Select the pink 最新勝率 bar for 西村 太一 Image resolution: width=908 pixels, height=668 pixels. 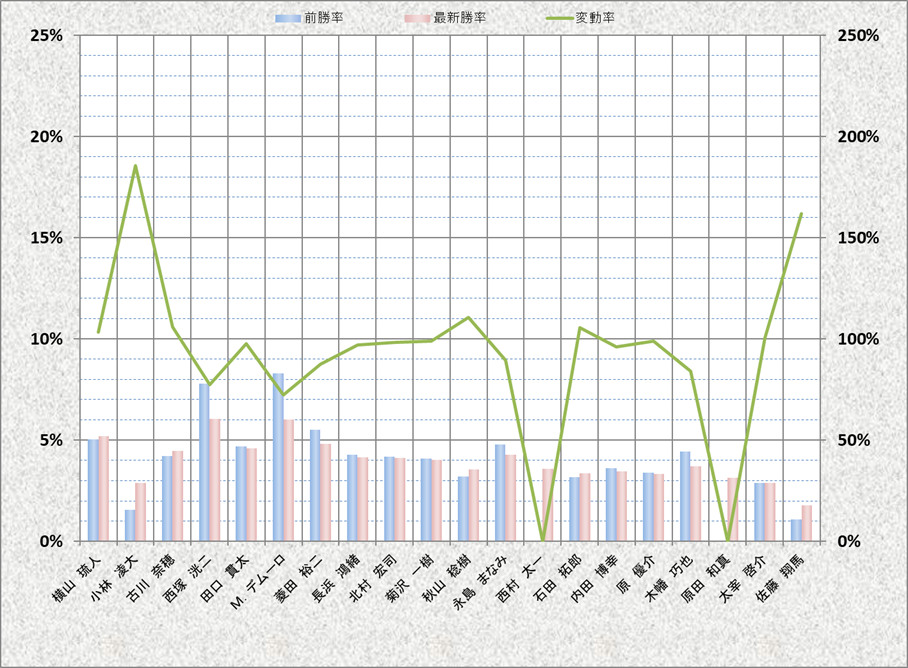point(548,505)
